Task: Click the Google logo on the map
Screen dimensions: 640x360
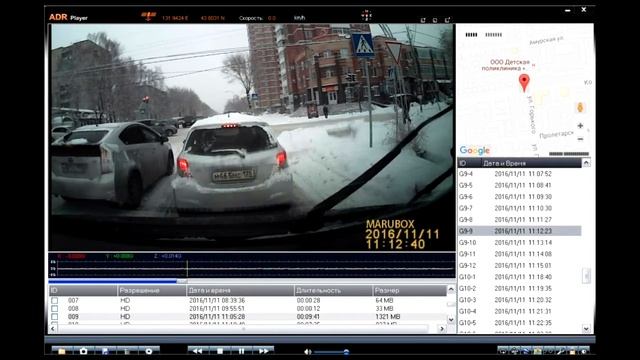Action: (x=475, y=151)
